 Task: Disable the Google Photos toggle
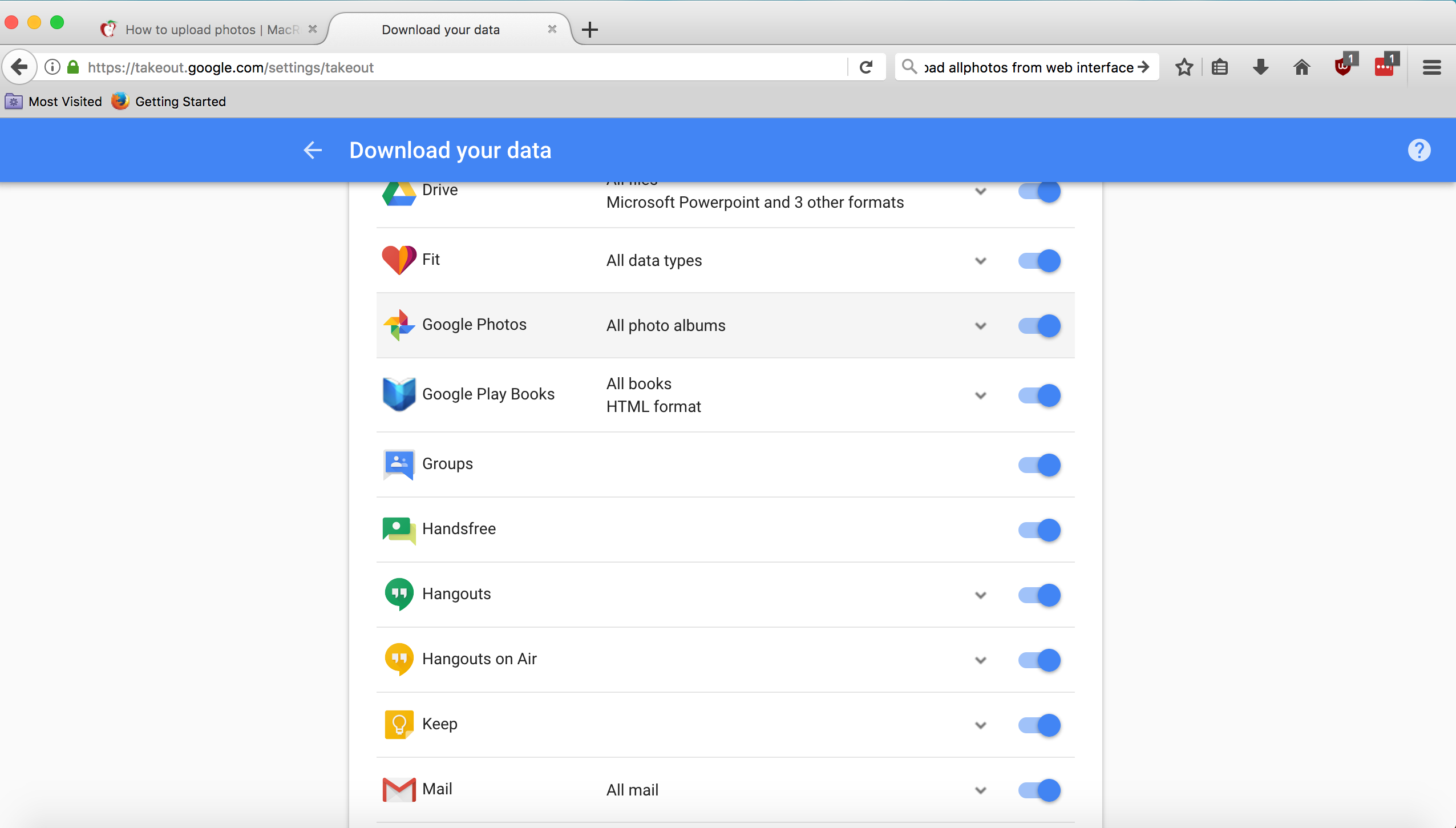click(1040, 326)
